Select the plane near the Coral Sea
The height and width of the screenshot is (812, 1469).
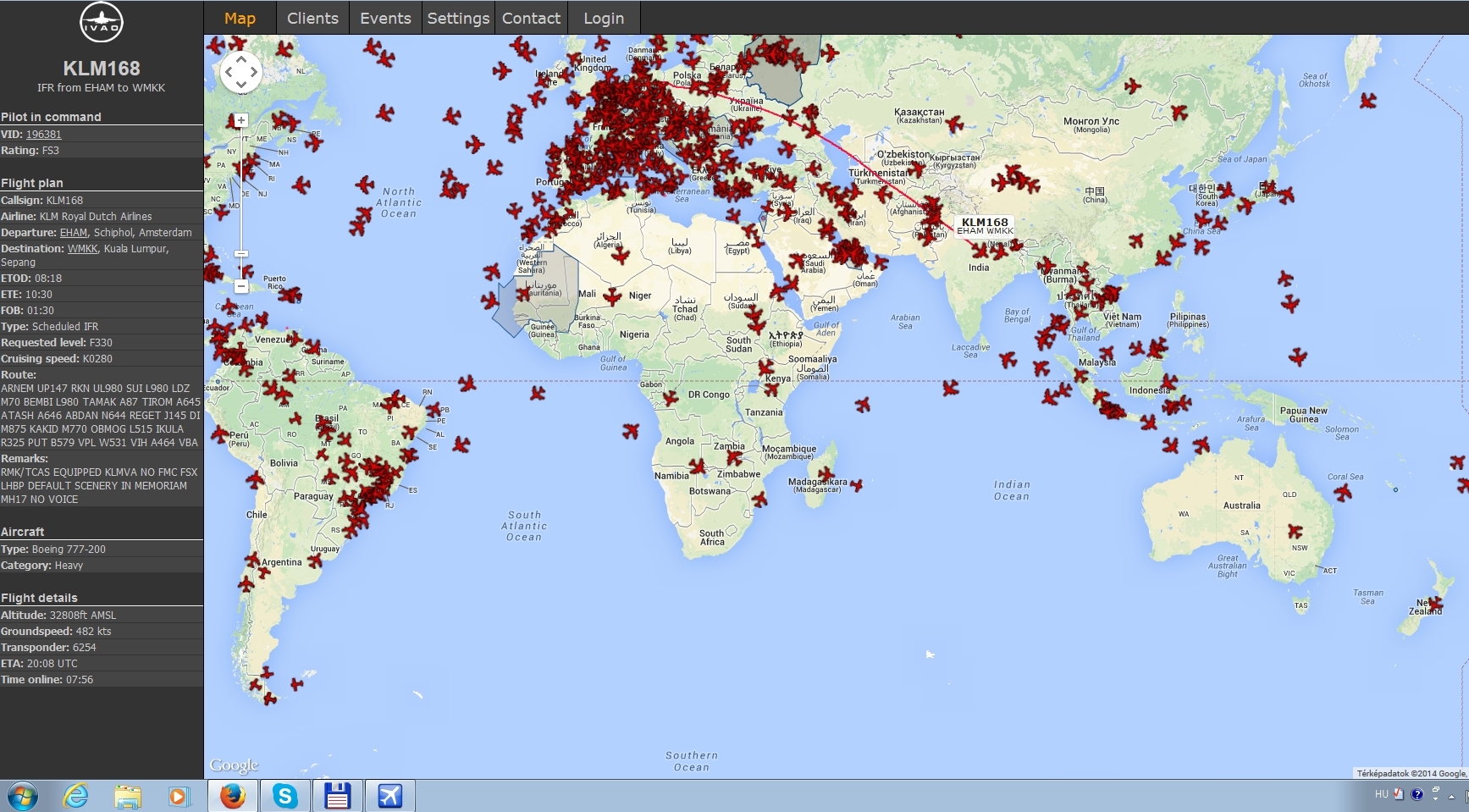1343,492
